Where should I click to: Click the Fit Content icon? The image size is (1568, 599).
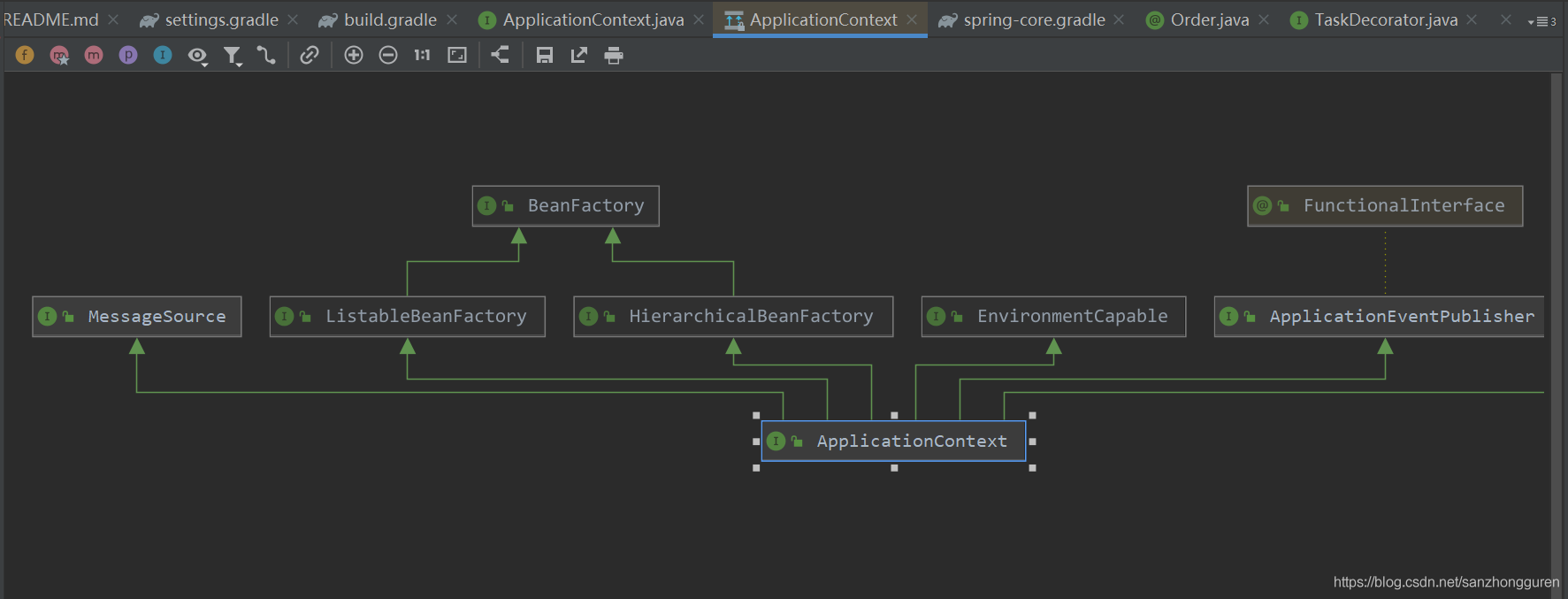click(457, 56)
